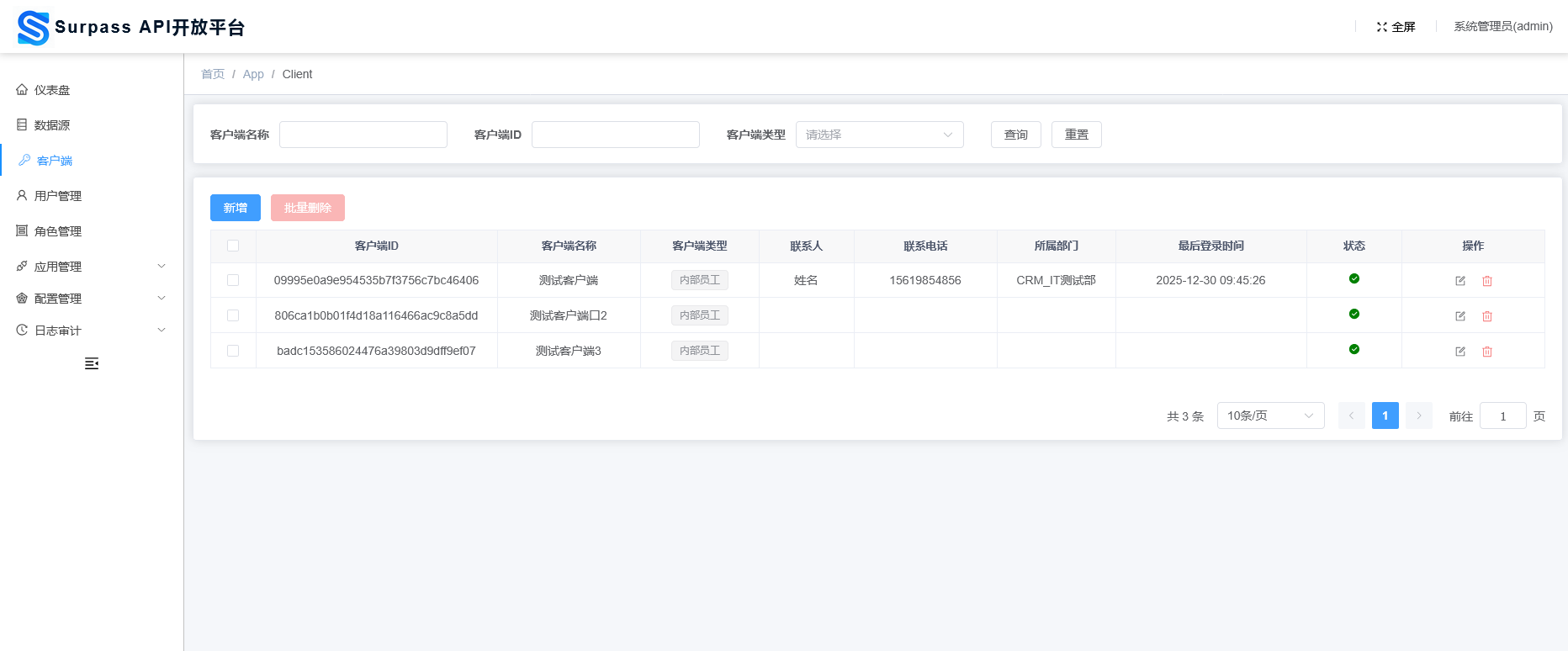Open 数据源 in the sidebar
Viewport: 1568px width, 651px height.
pyautogui.click(x=92, y=125)
